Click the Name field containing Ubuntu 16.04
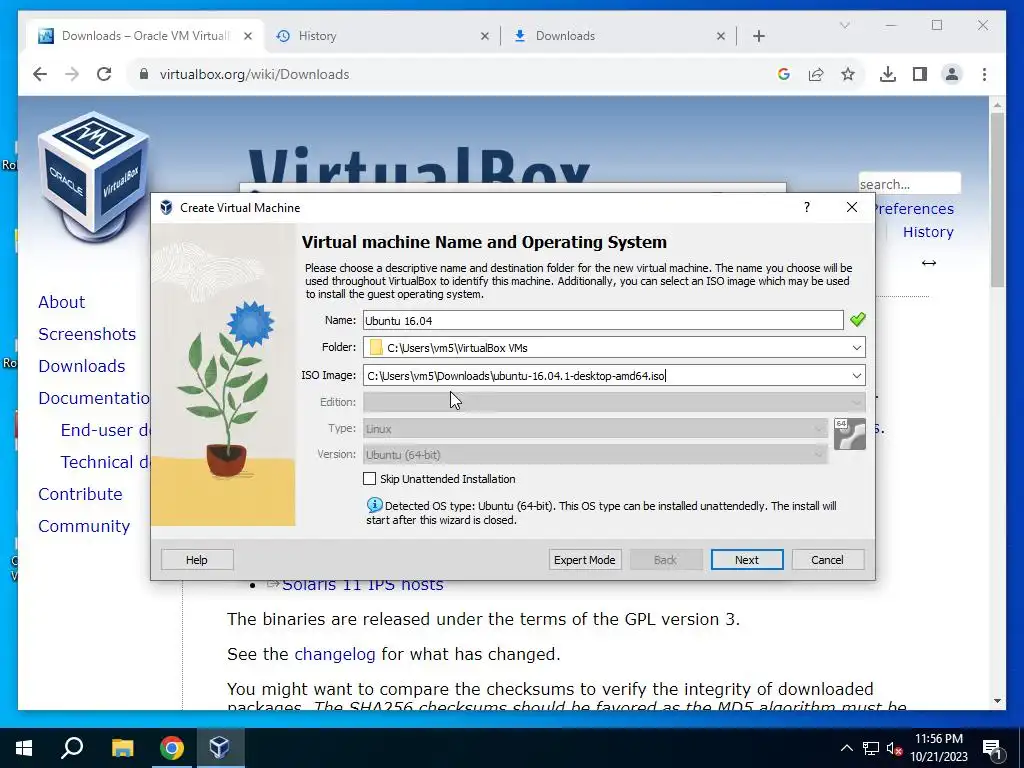 603,320
